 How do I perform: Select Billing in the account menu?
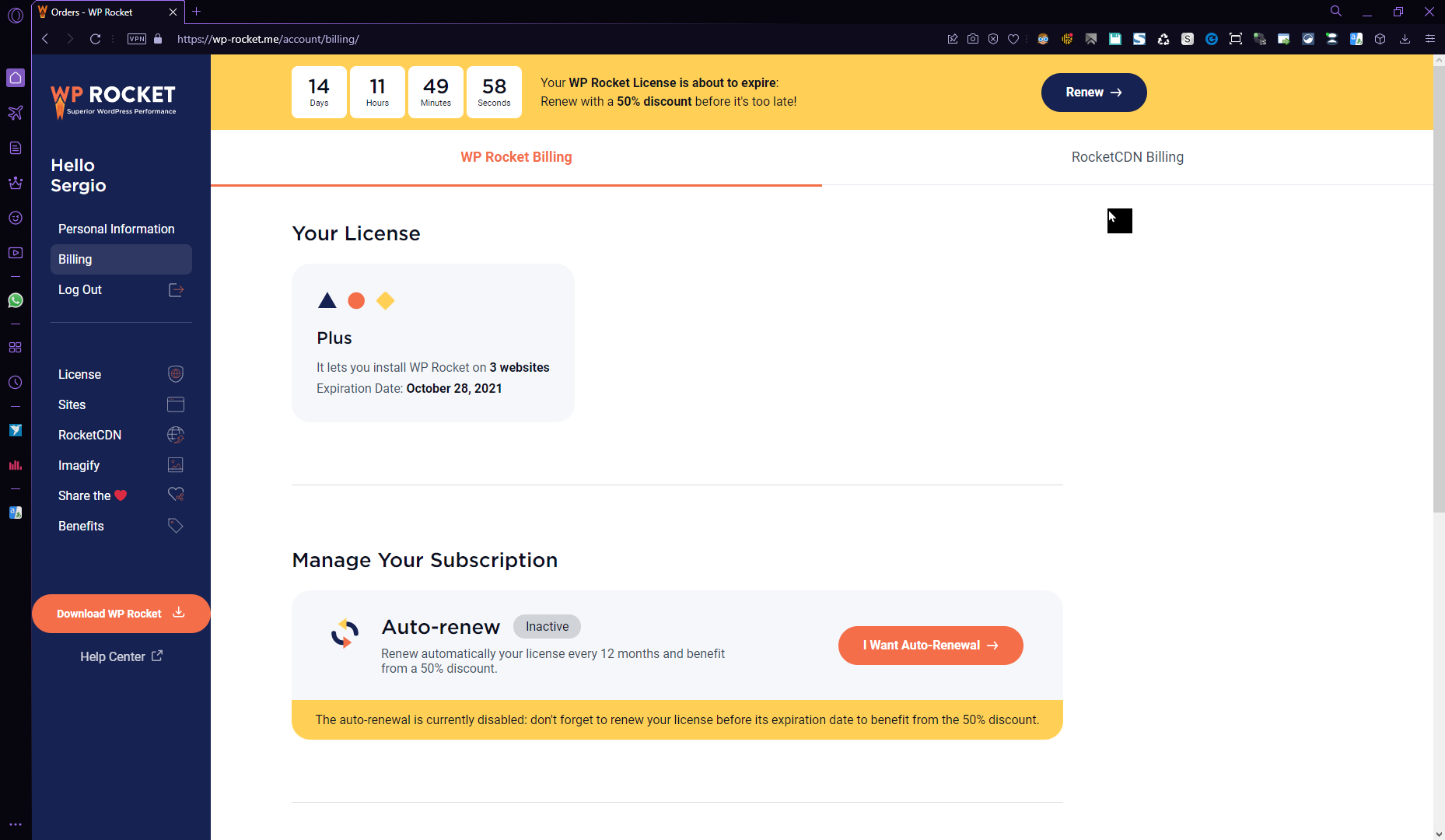click(121, 260)
